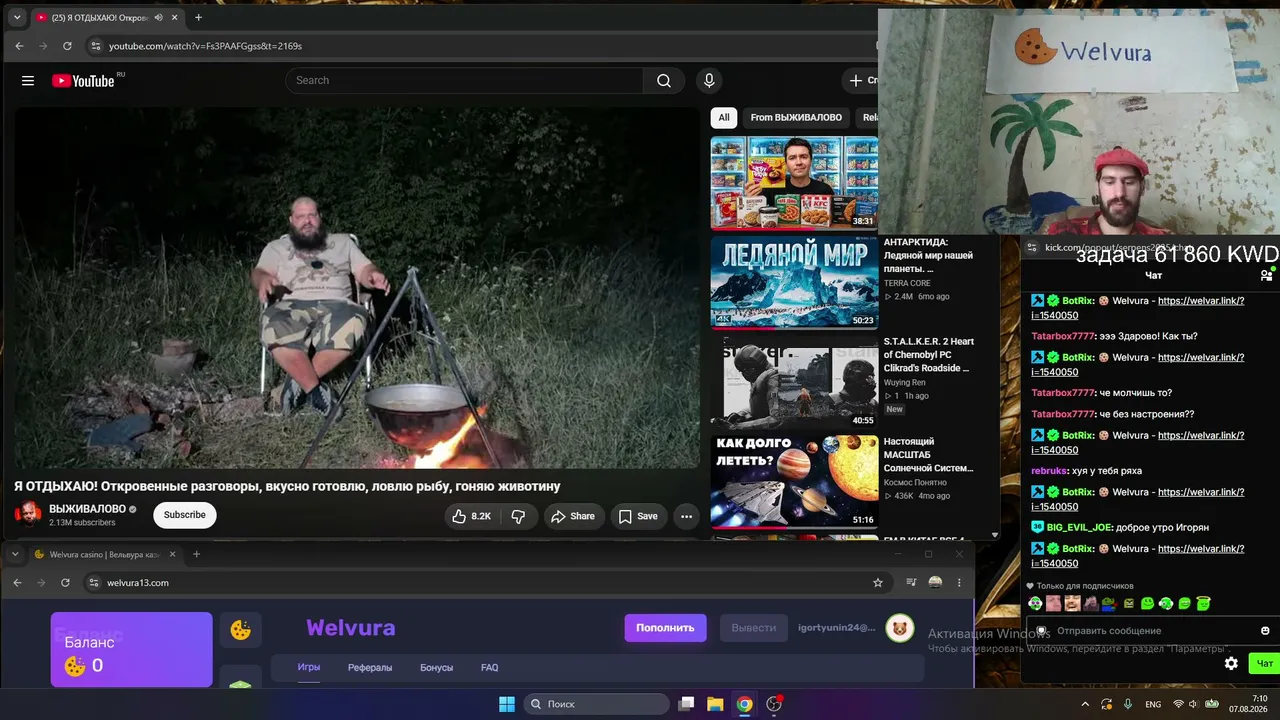The height and width of the screenshot is (720, 1280).
Task: Click the taskbar Поиск search box
Action: pyautogui.click(x=597, y=704)
